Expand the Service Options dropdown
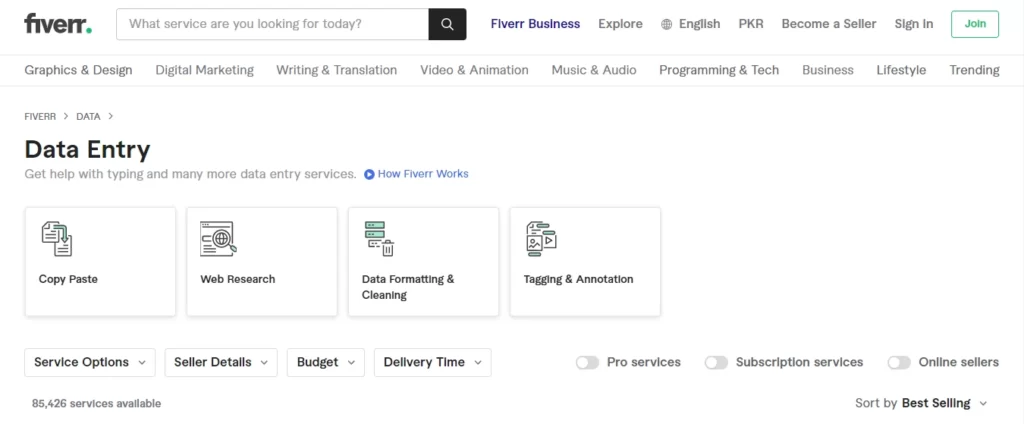 point(90,363)
